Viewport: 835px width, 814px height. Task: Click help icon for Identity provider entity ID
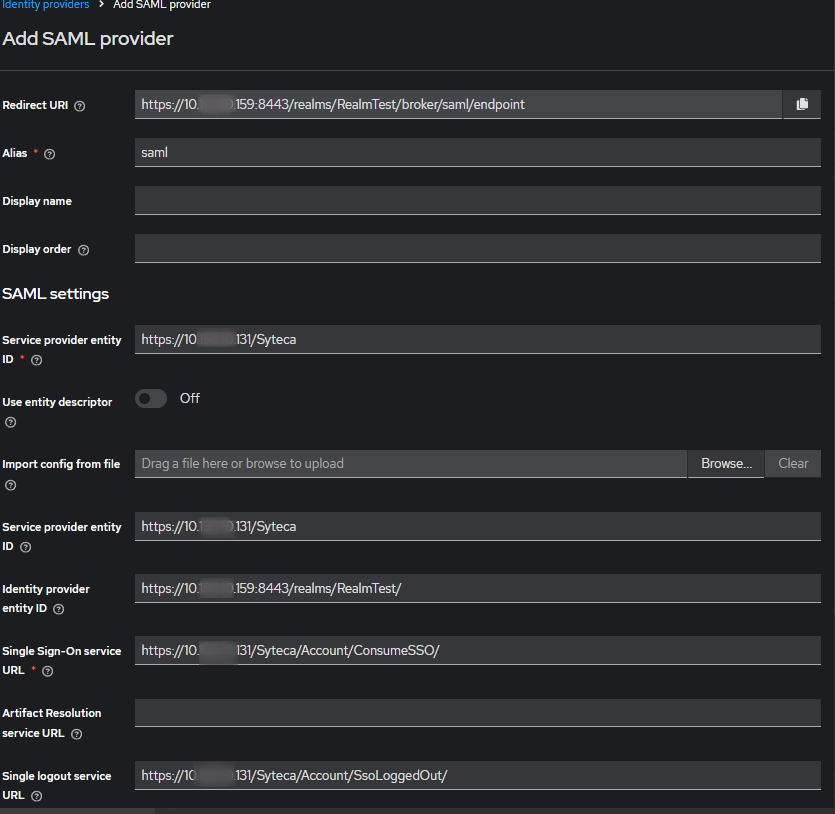[58, 609]
